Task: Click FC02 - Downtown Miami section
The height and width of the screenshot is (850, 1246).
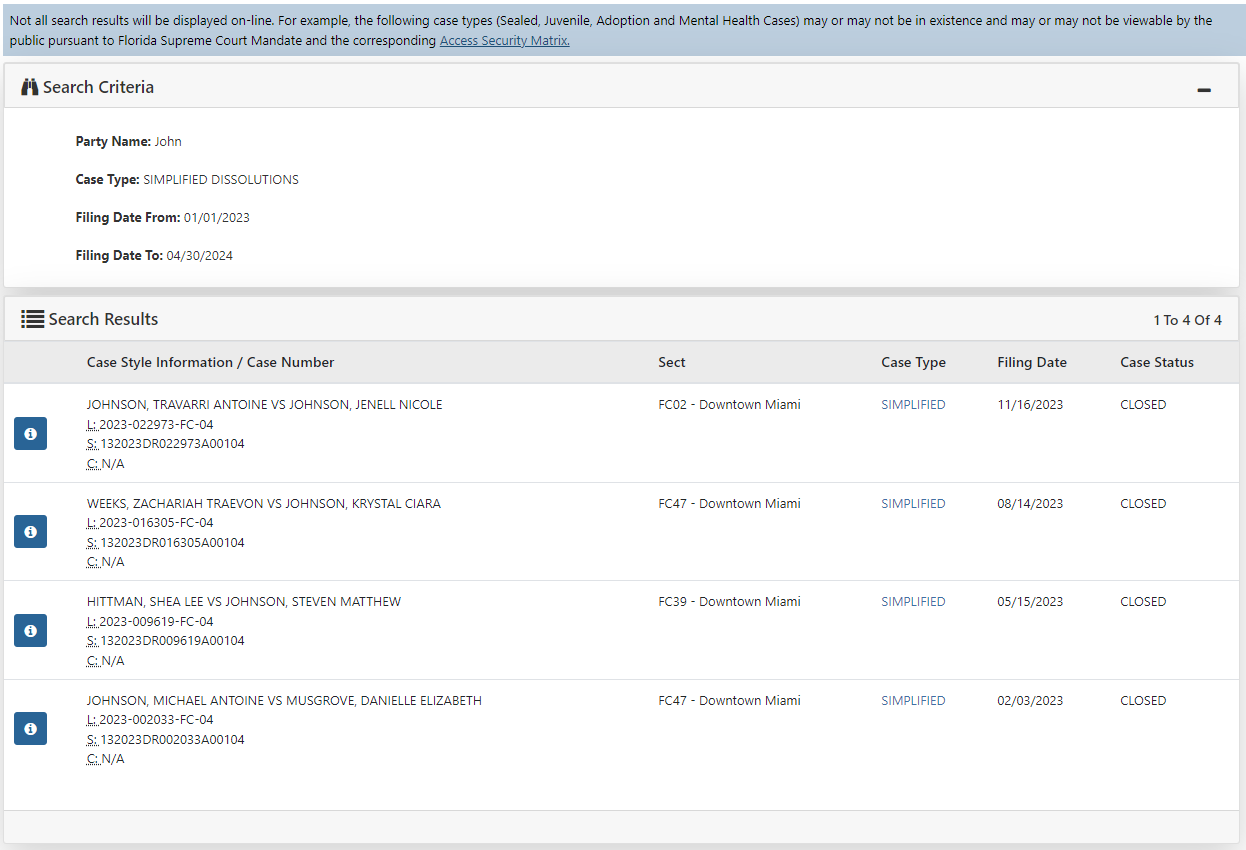Action: [x=729, y=405]
